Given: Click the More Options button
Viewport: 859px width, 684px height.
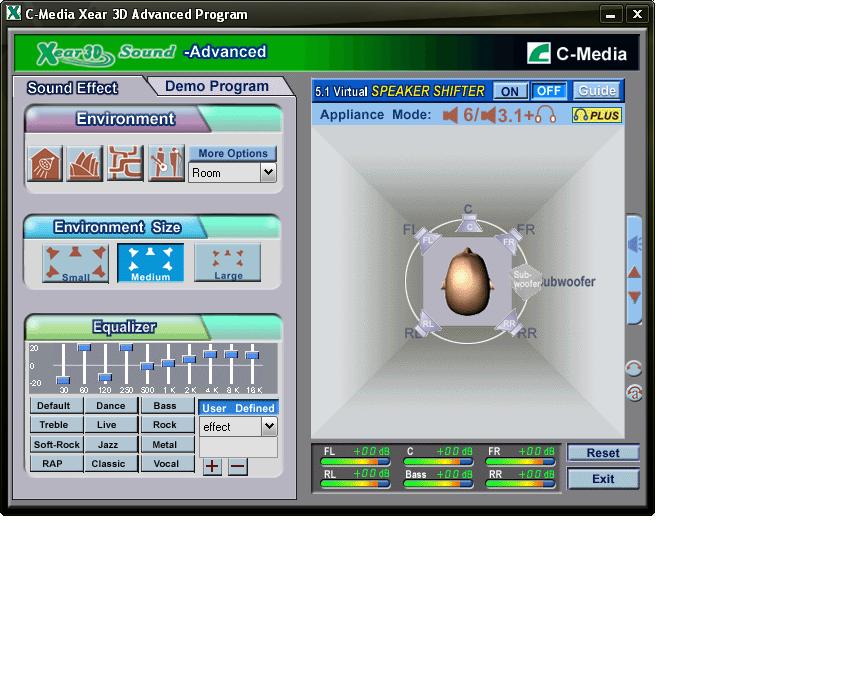Looking at the screenshot, I should (x=233, y=153).
